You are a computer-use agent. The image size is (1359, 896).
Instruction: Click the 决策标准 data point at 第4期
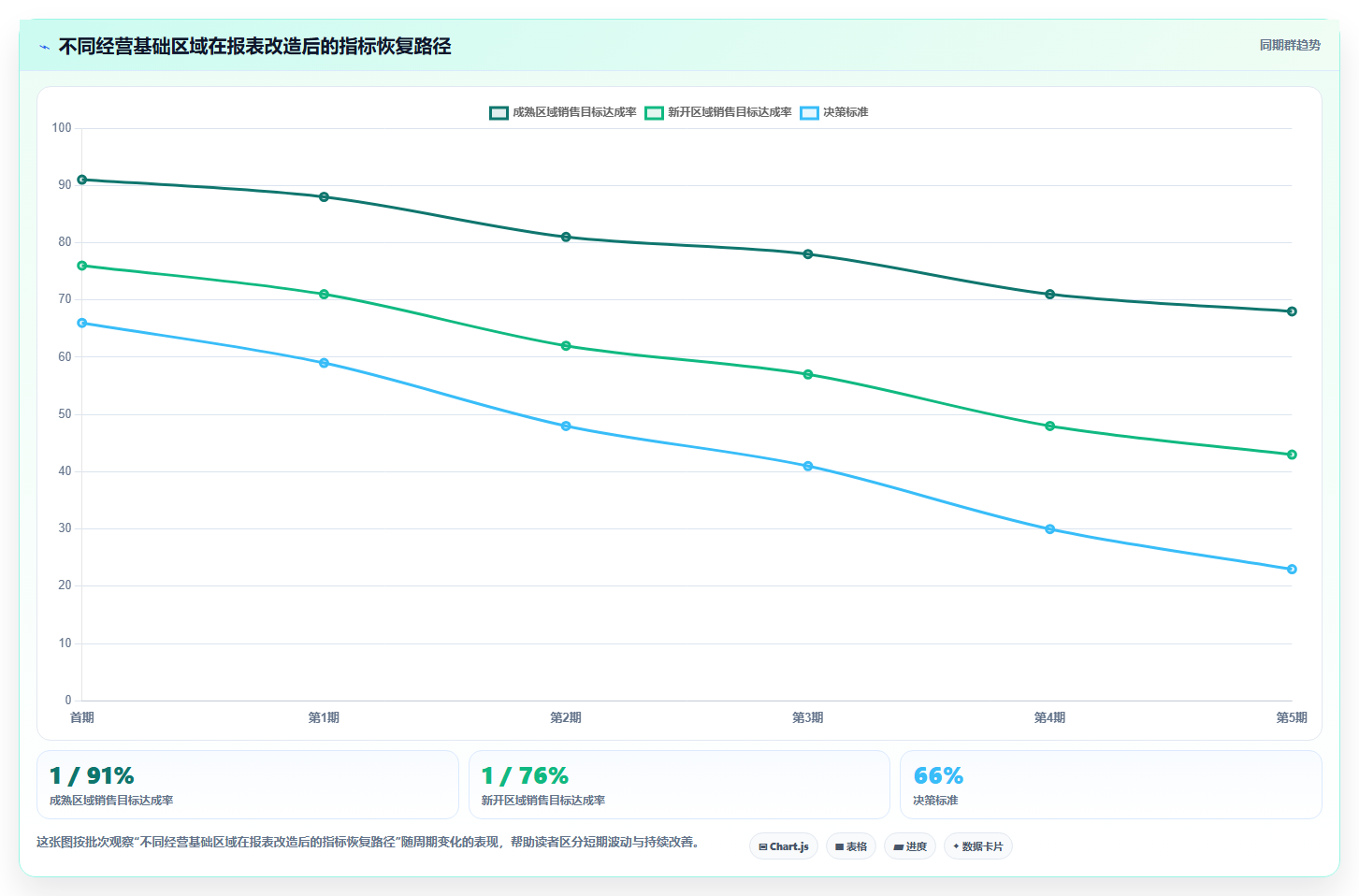(1049, 529)
